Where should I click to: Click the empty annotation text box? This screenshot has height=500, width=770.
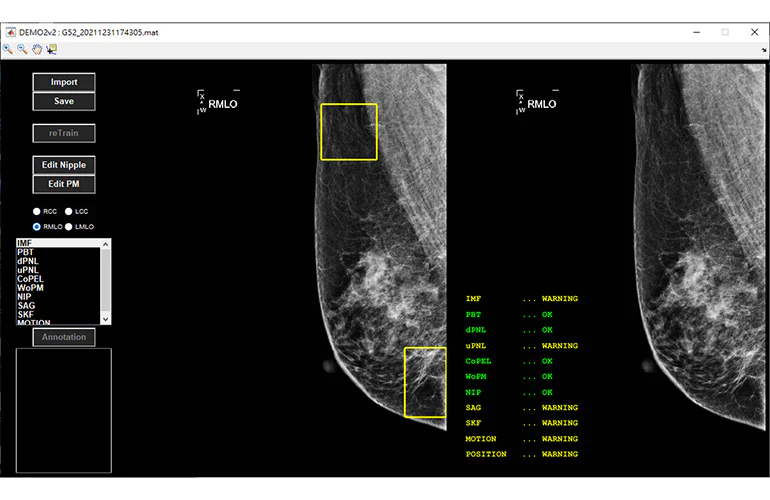pyautogui.click(x=64, y=411)
